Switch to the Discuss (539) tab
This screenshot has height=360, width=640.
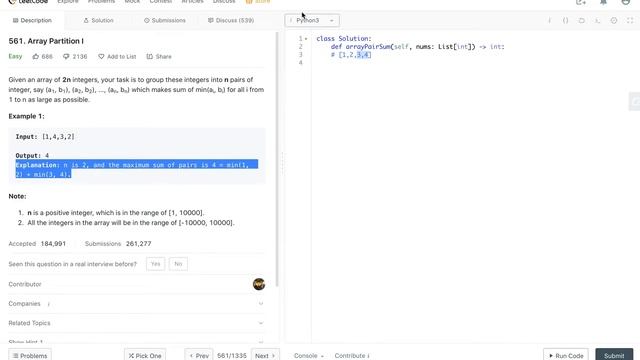tap(231, 20)
